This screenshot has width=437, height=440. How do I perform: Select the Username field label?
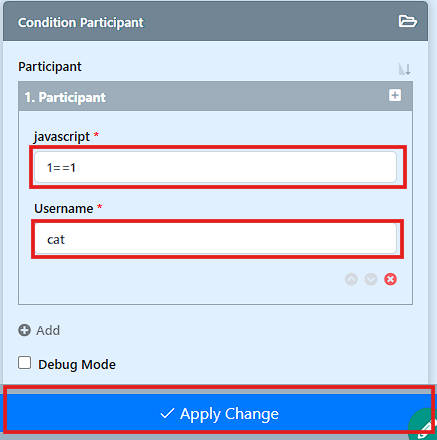[64, 208]
